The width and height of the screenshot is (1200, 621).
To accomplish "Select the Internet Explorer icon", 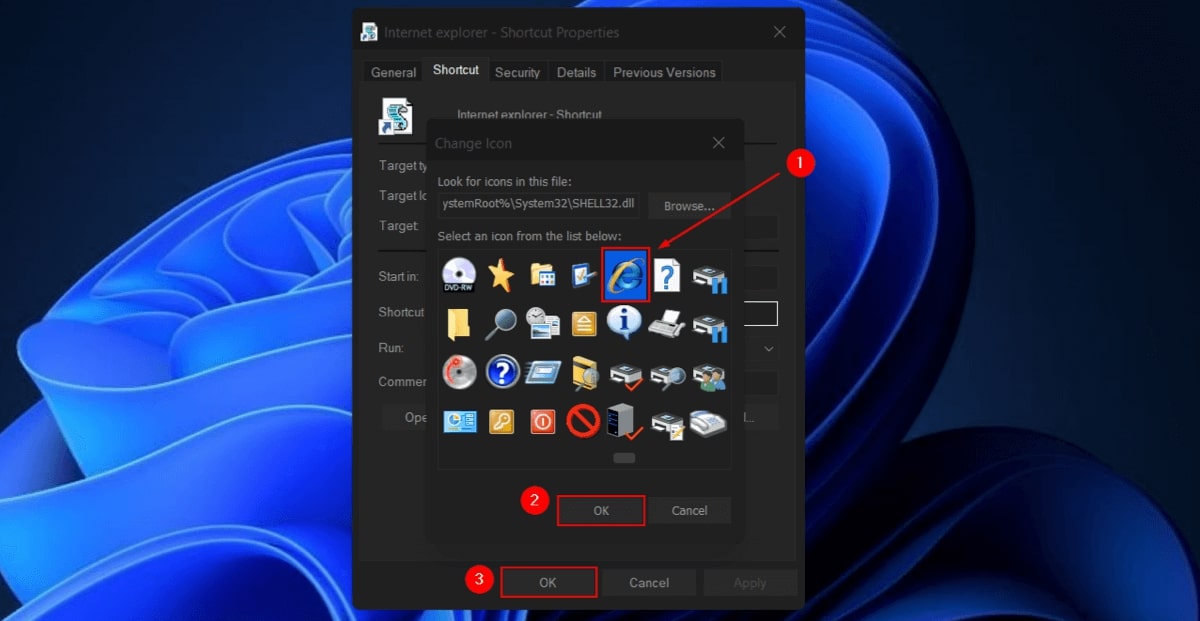I will point(626,276).
